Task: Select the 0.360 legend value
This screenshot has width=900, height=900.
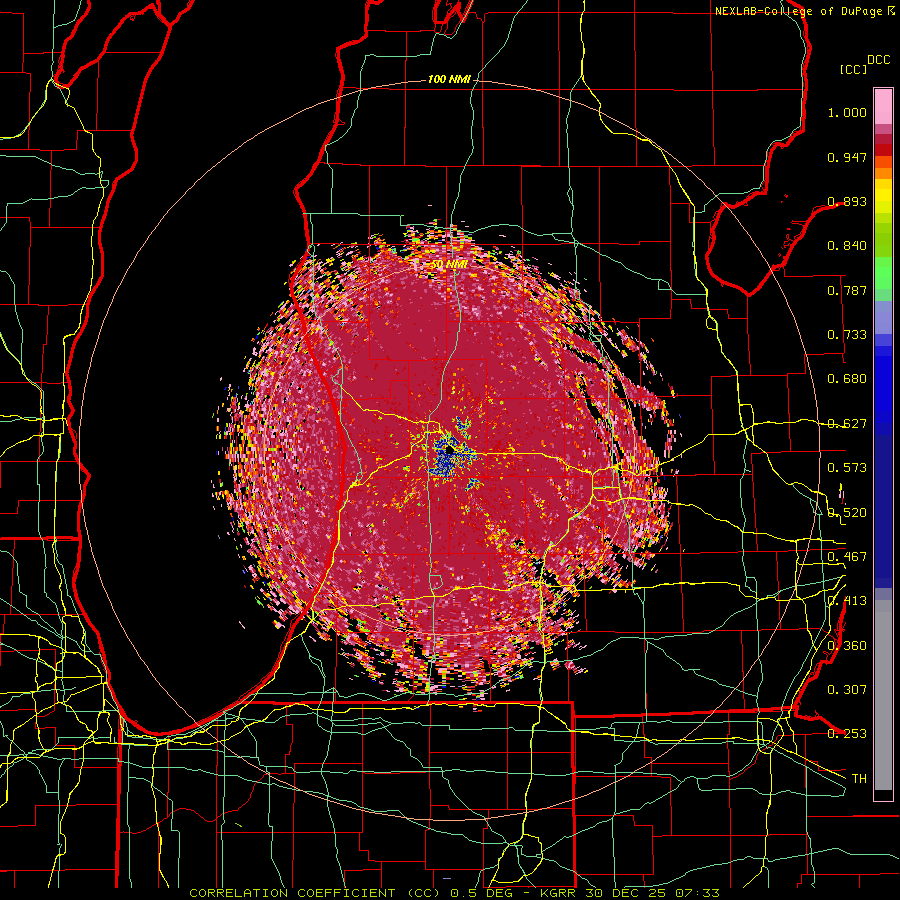Action: pos(847,646)
